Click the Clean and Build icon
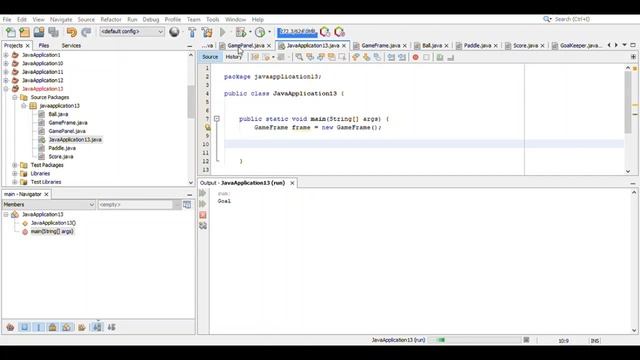This screenshot has height=360, width=640. click(x=207, y=32)
